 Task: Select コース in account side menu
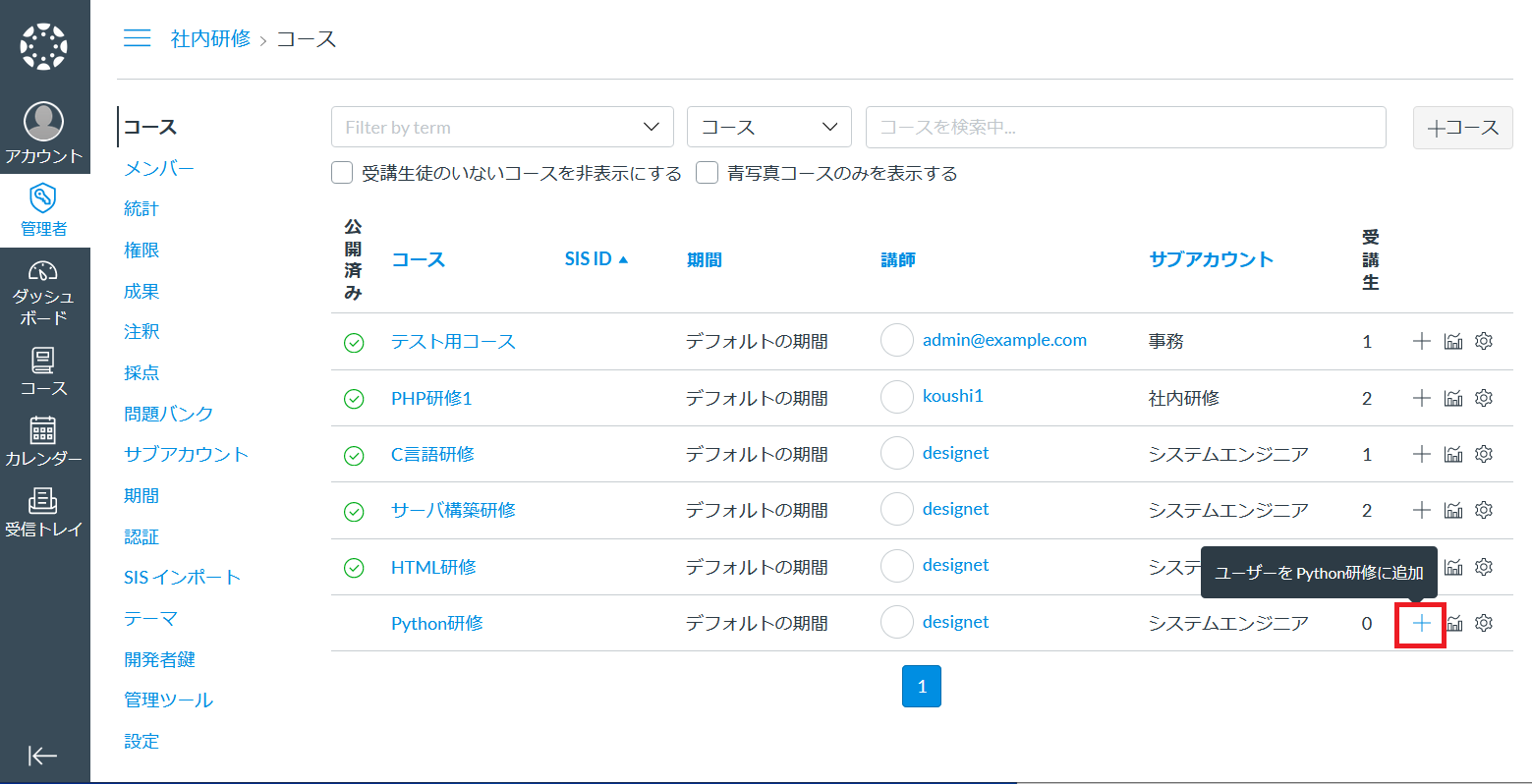click(150, 127)
